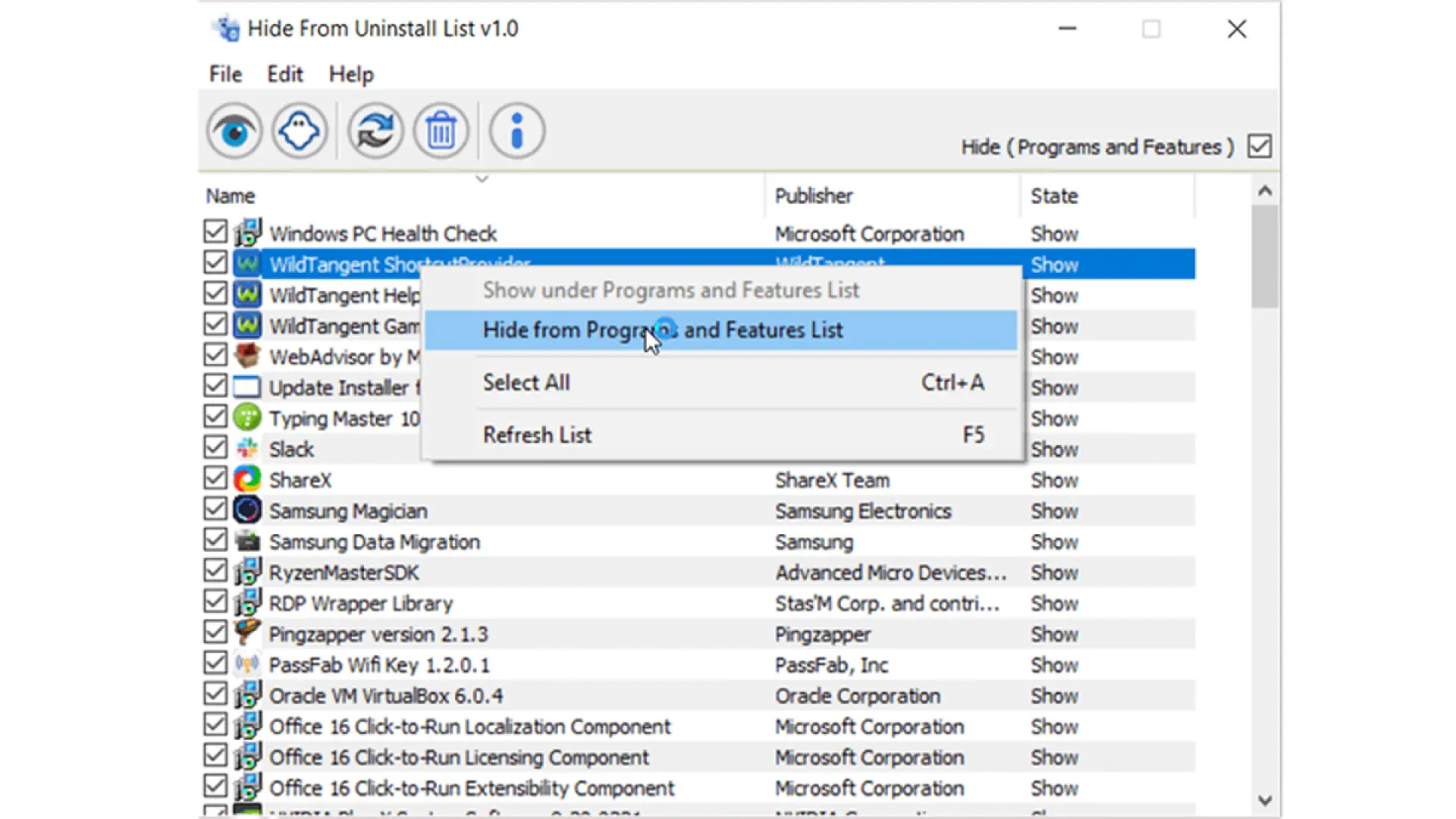Click the blue info toolbar icon
Viewport: 1456px width, 819px height.
[517, 131]
